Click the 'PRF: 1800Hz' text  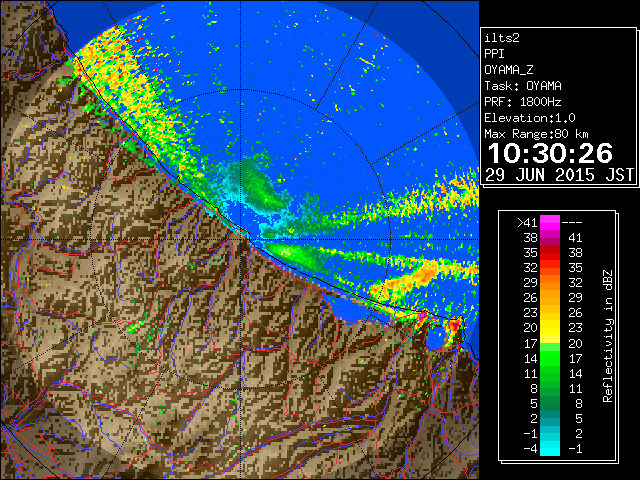pyautogui.click(x=523, y=102)
